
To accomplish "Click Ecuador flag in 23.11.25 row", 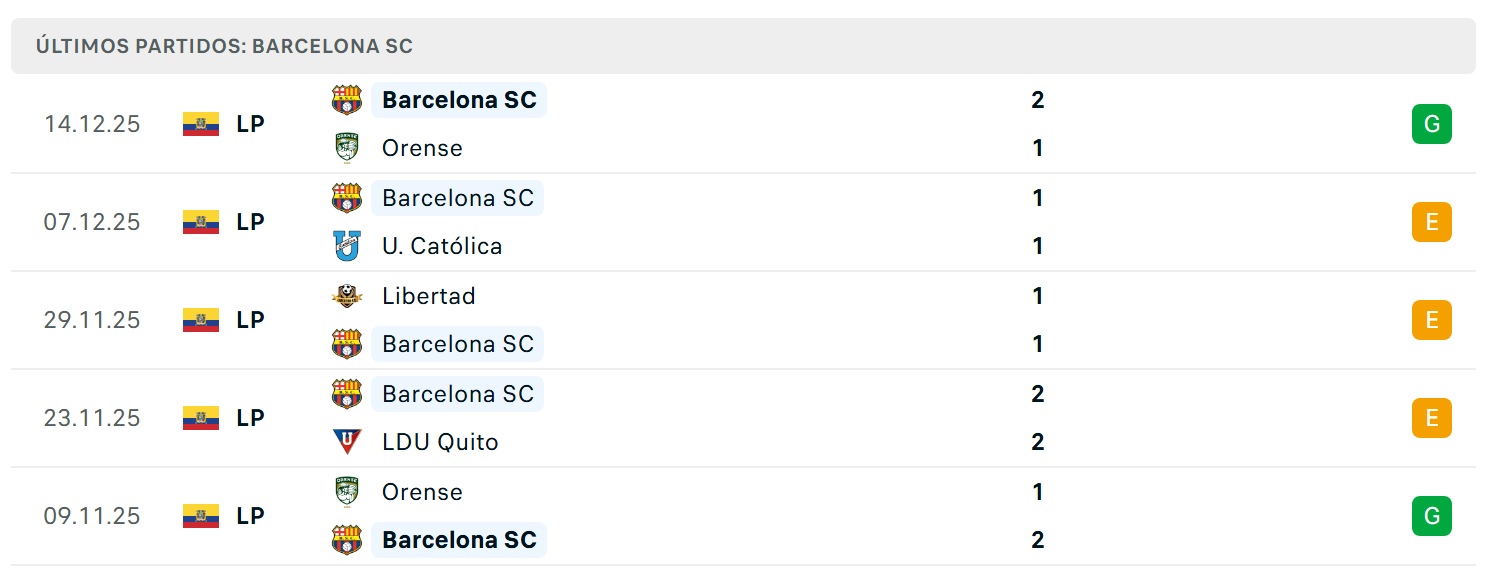I will (201, 418).
